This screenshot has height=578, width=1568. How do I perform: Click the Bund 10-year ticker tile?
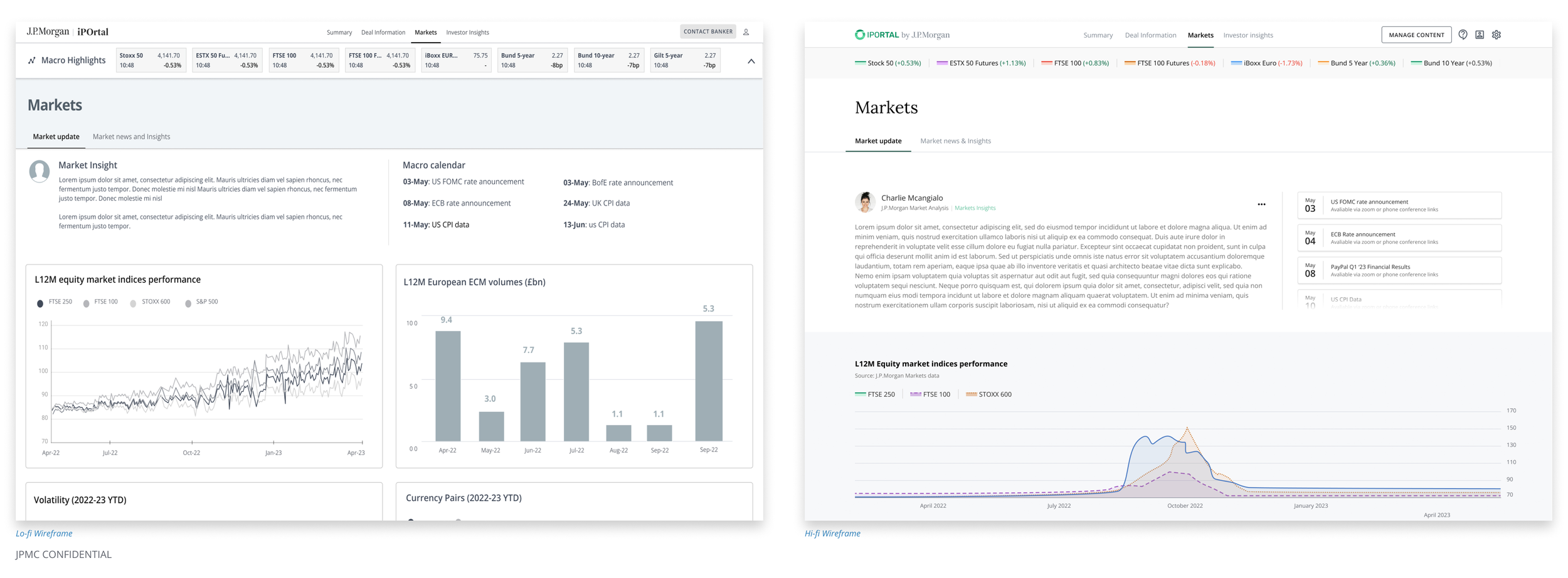(608, 60)
